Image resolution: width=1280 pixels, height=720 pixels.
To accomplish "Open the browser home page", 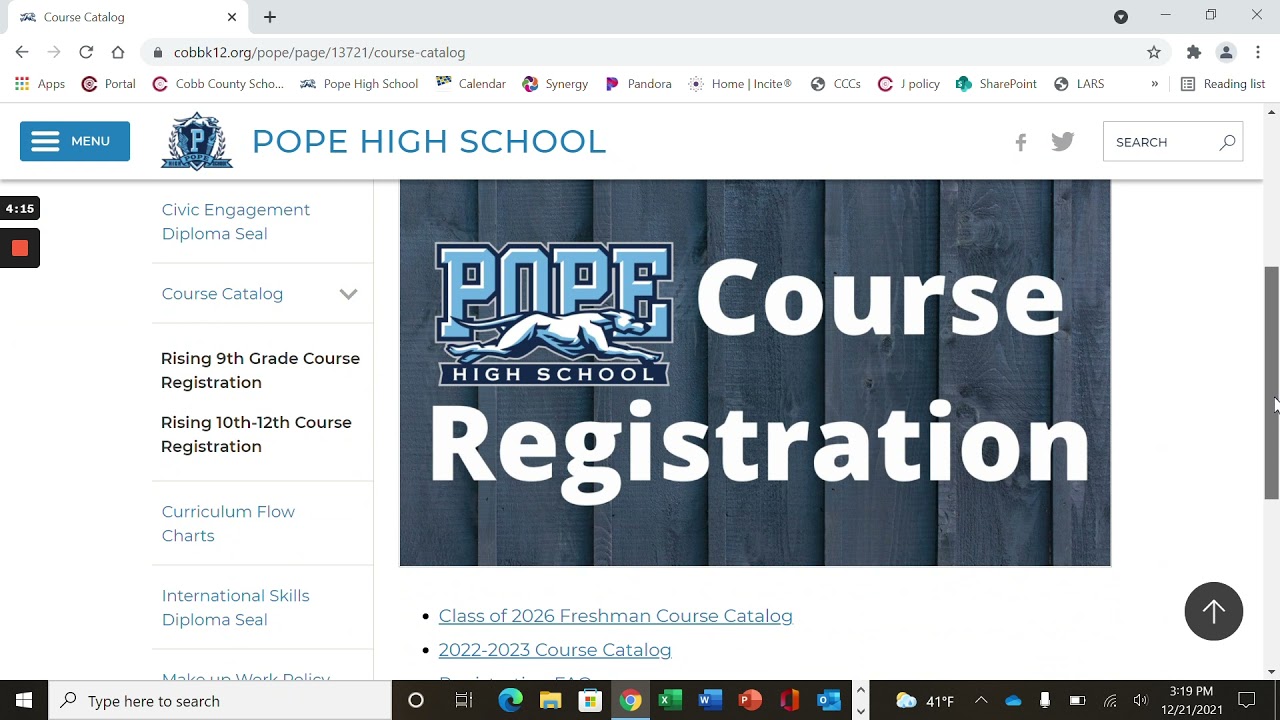I will point(118,52).
